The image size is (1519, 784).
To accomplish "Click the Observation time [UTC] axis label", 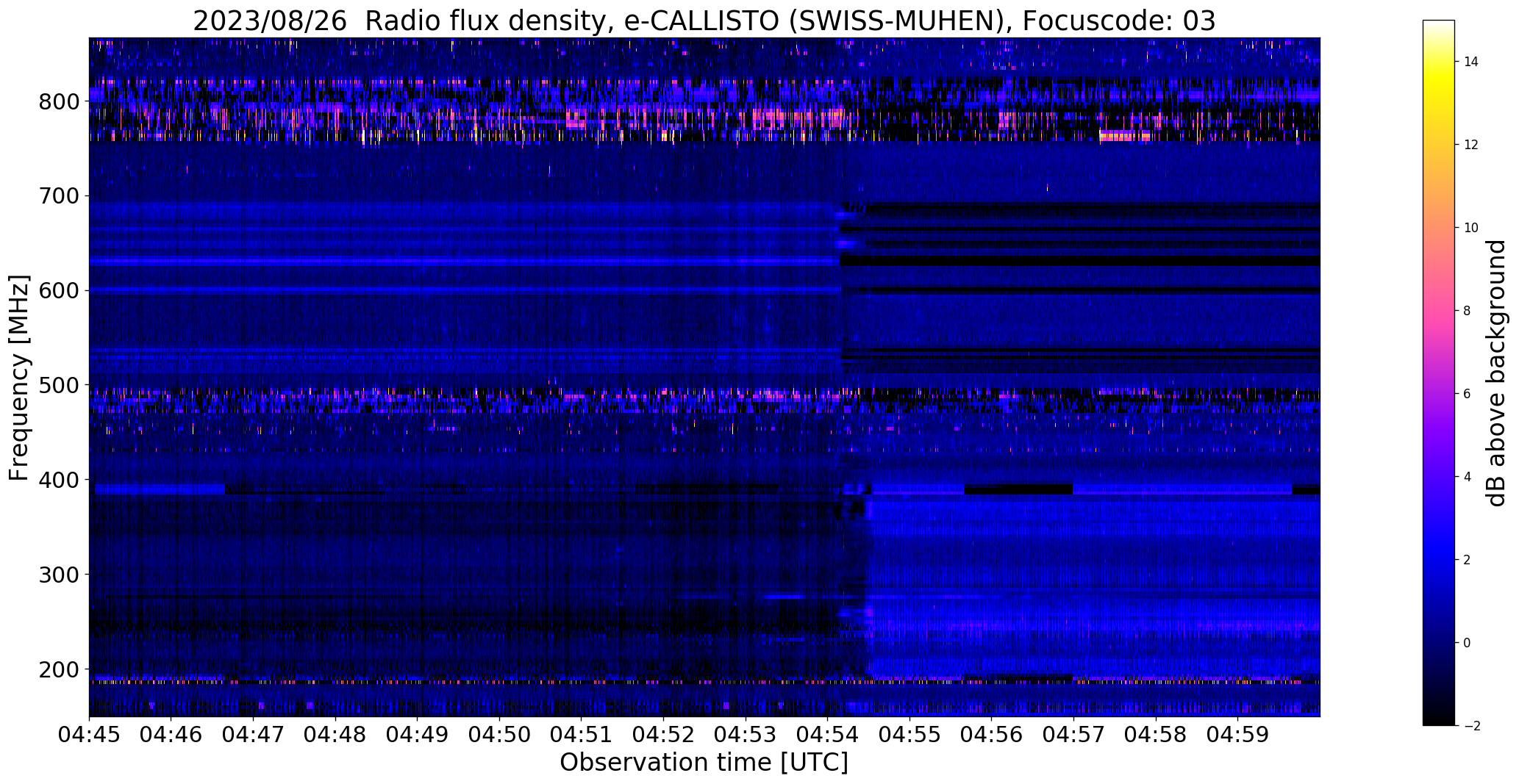I will [704, 763].
